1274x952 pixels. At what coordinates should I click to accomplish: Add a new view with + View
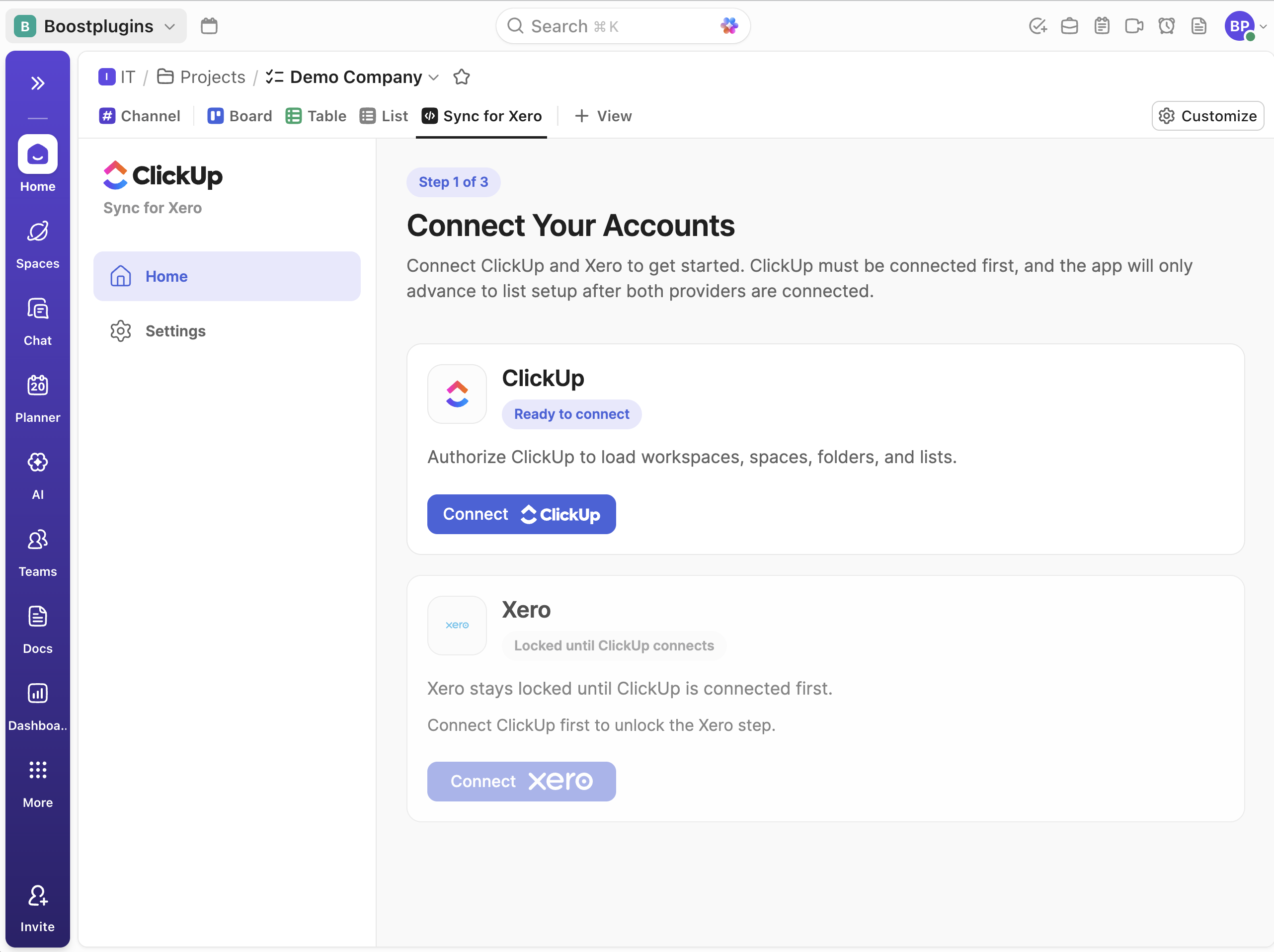click(x=603, y=116)
